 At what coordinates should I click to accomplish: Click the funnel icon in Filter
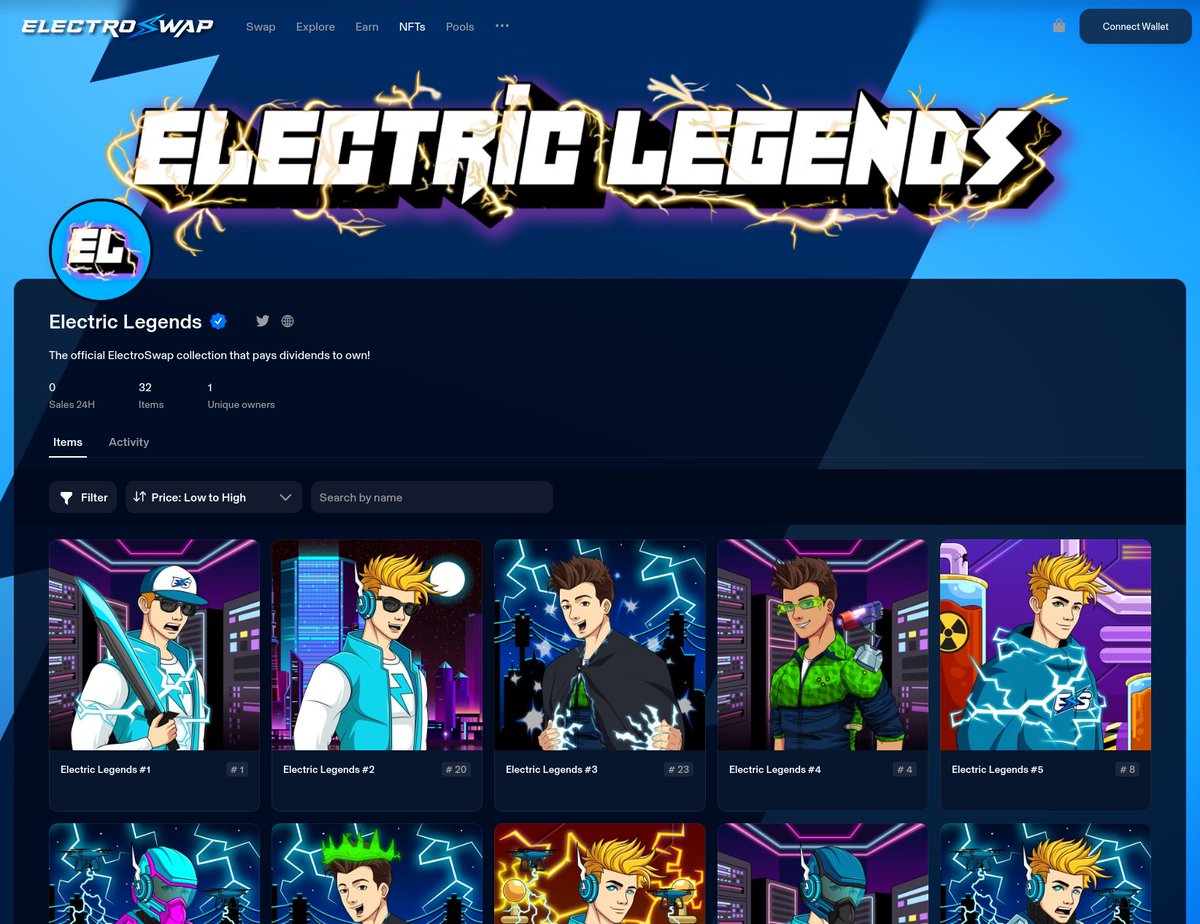[67, 497]
